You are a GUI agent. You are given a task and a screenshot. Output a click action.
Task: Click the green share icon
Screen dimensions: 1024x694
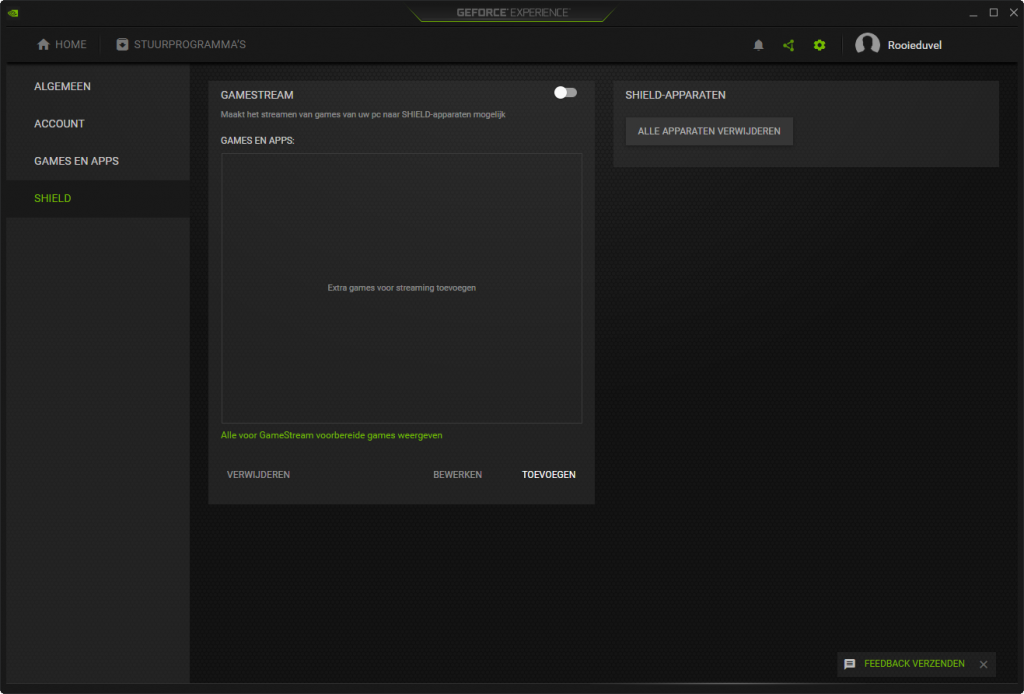pyautogui.click(x=789, y=45)
